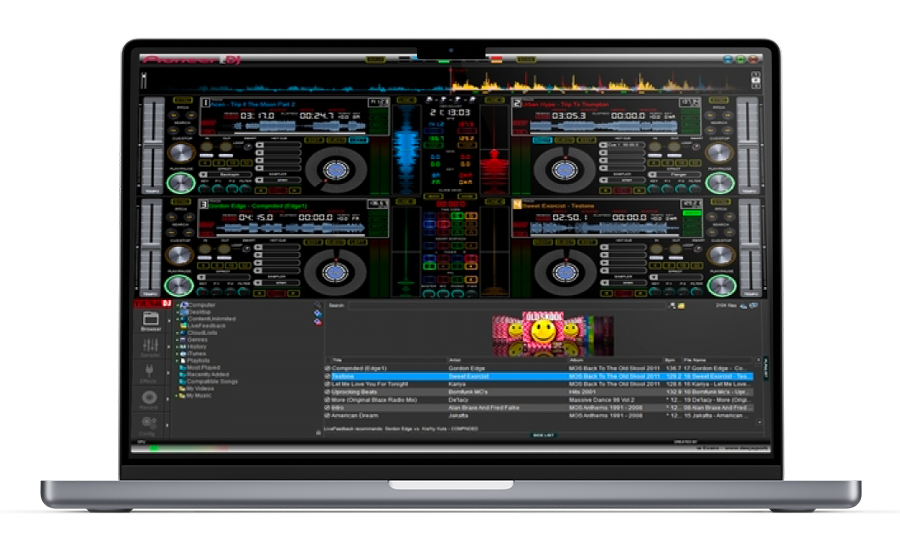Trigger the first hot cue slot on deck 1
900x545 pixels.
click(279, 145)
